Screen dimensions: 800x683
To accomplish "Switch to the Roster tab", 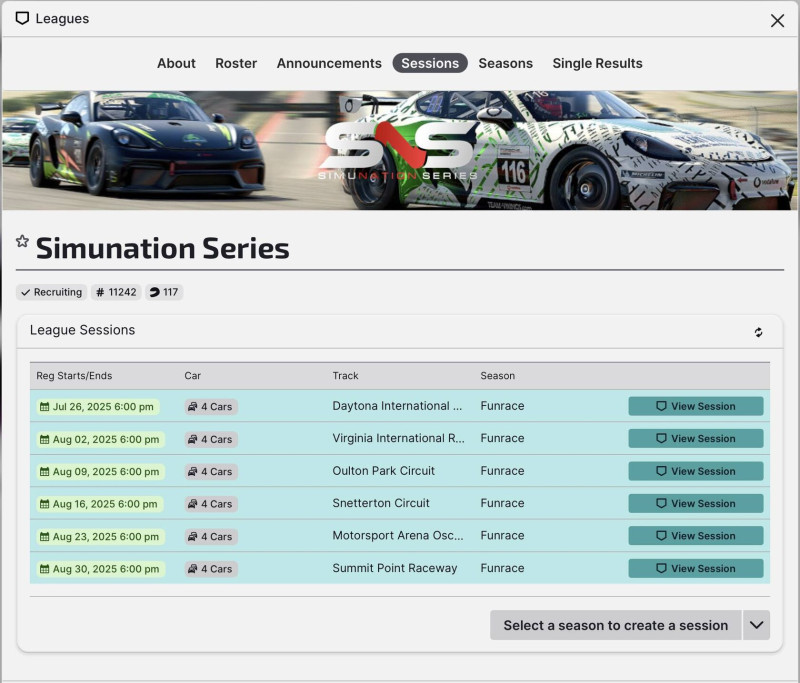I will point(236,63).
